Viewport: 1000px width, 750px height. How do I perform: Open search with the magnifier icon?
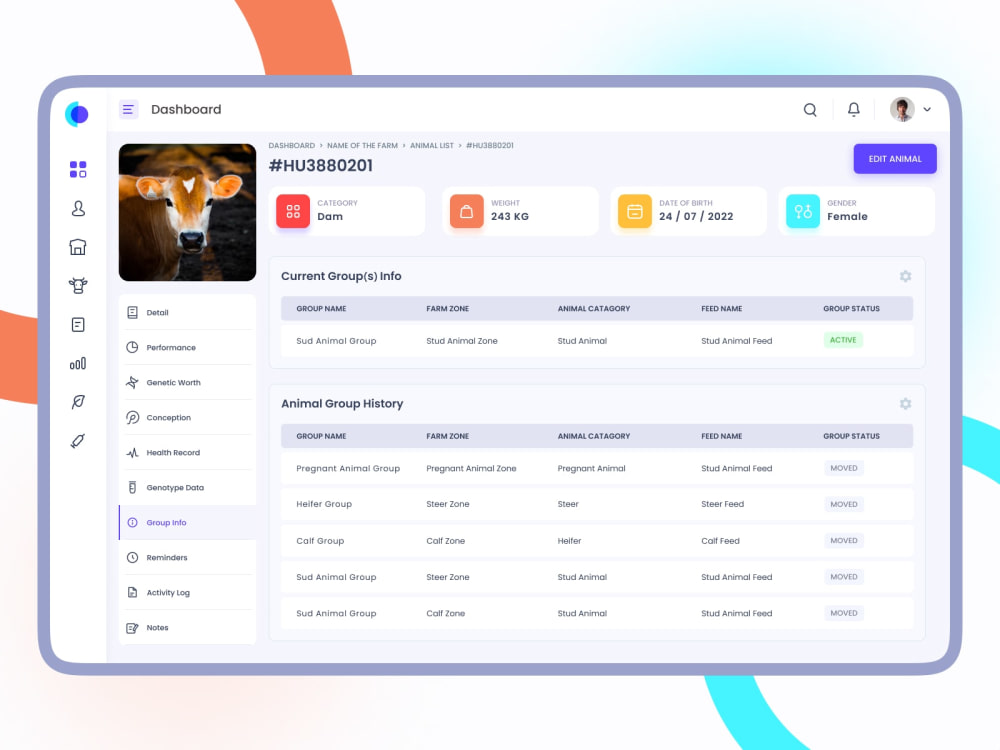point(810,110)
